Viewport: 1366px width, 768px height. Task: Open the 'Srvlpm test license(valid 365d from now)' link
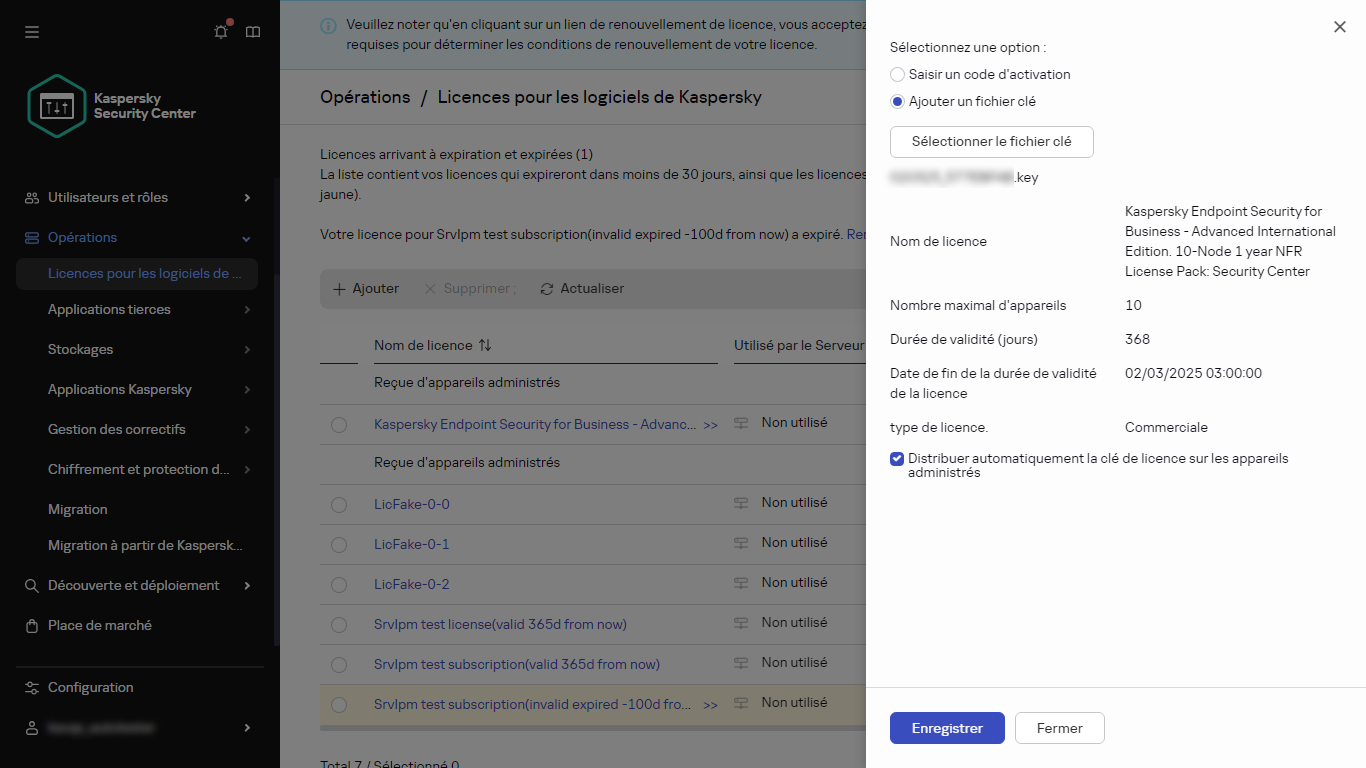[499, 623]
